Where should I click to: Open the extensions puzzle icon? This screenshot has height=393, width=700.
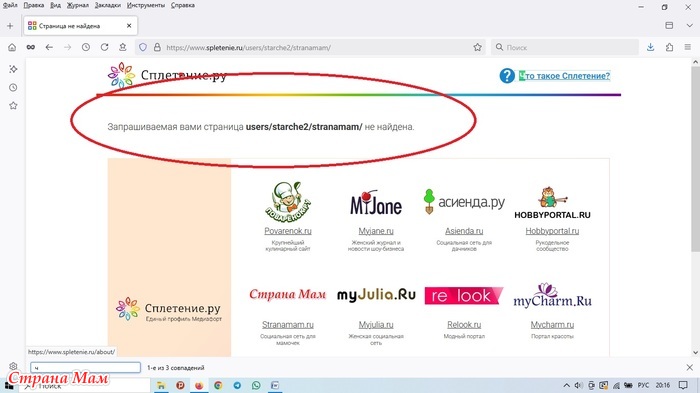click(669, 47)
